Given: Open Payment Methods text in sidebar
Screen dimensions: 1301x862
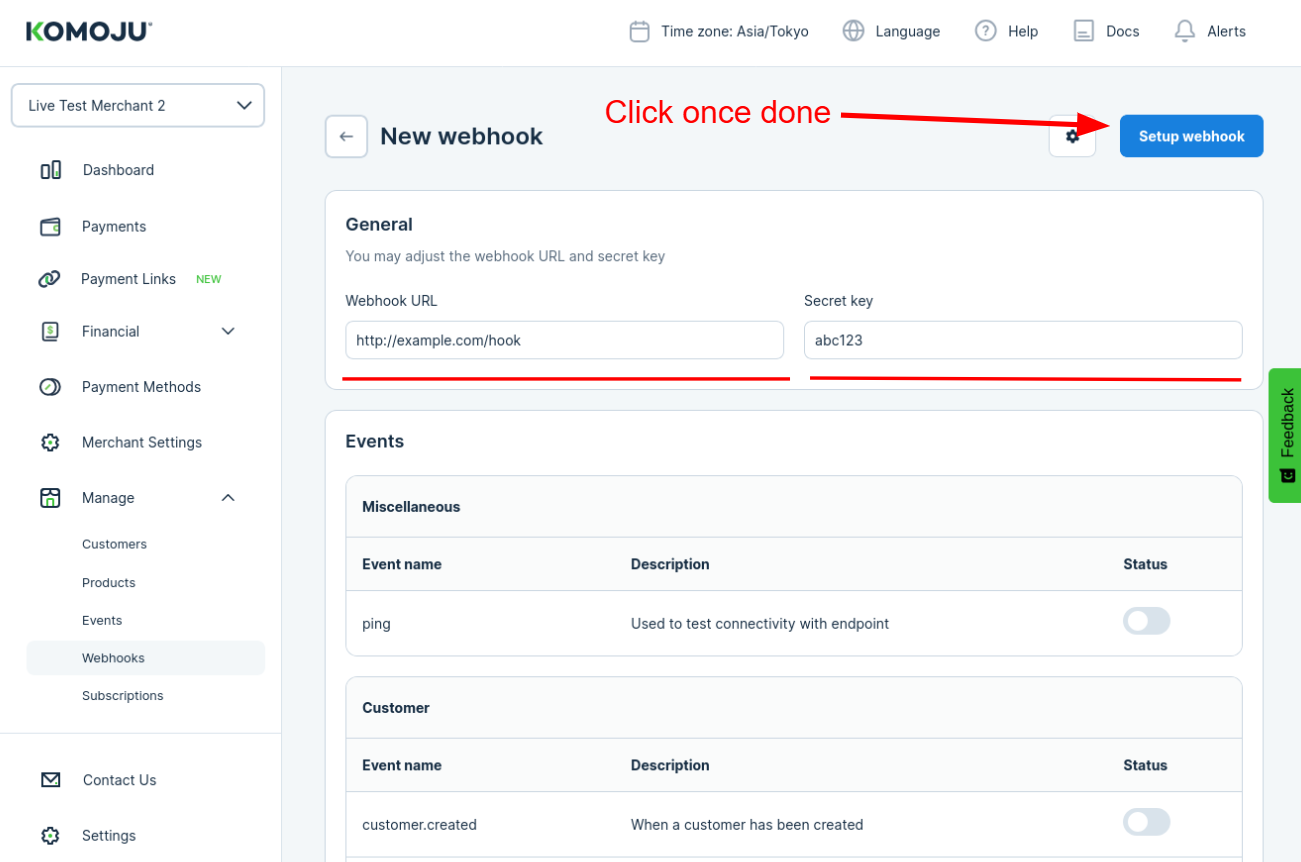Looking at the screenshot, I should (141, 387).
